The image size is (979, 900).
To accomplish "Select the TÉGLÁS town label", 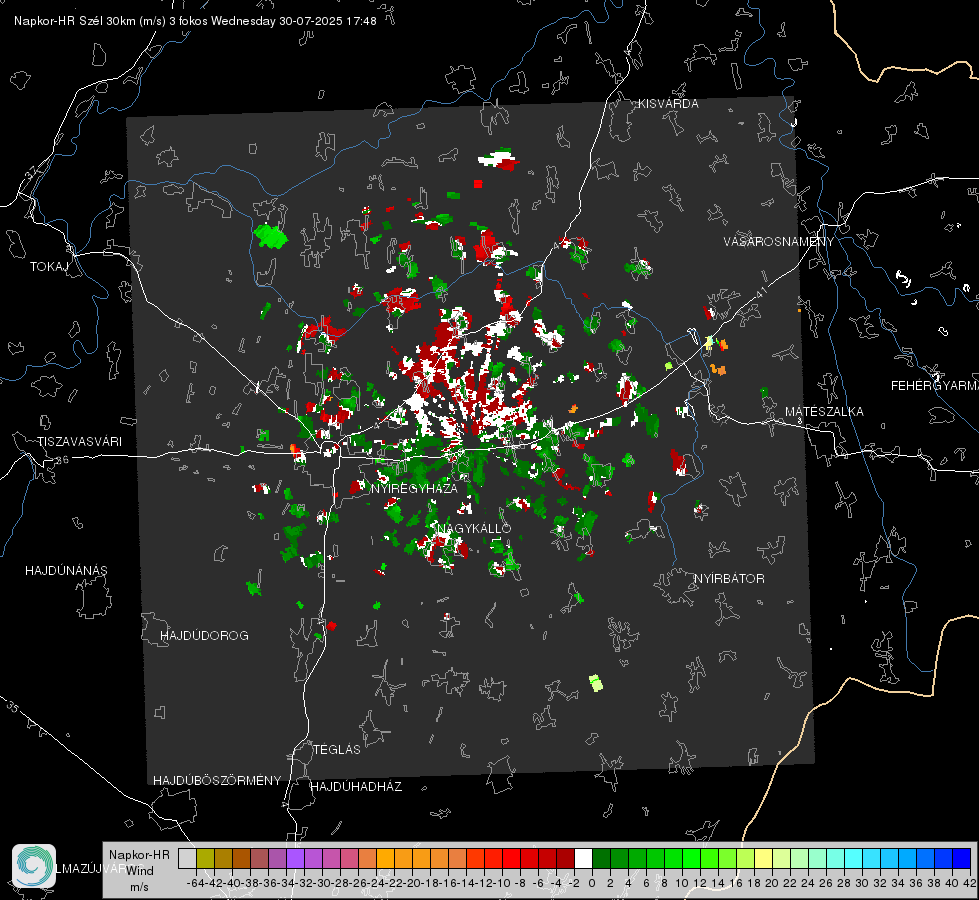I will (x=337, y=749).
